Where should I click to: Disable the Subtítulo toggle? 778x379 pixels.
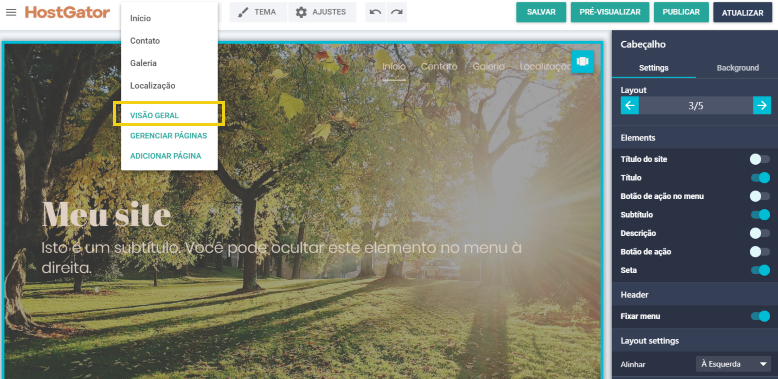click(x=760, y=215)
